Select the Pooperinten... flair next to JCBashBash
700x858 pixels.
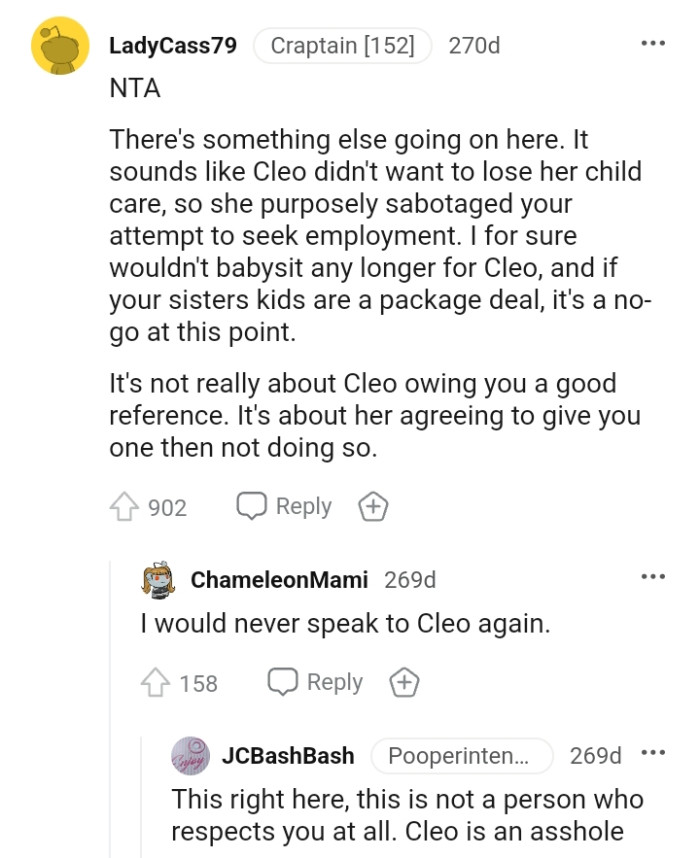[x=461, y=756]
